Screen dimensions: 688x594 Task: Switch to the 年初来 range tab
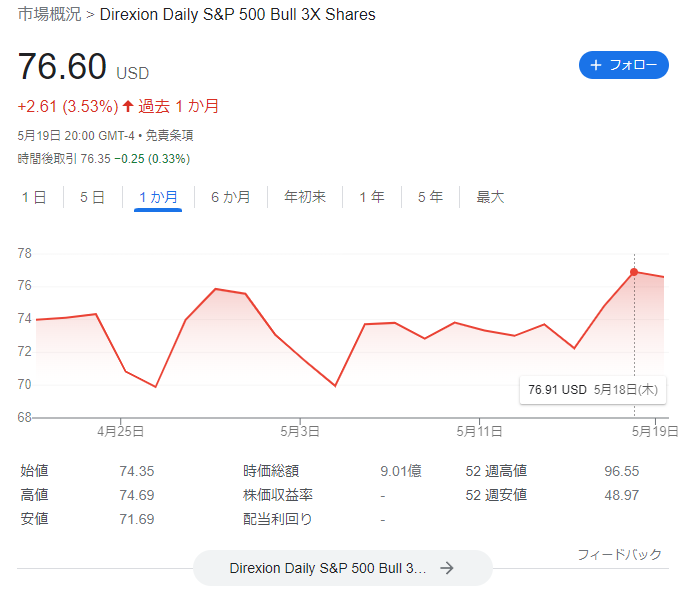click(x=305, y=197)
